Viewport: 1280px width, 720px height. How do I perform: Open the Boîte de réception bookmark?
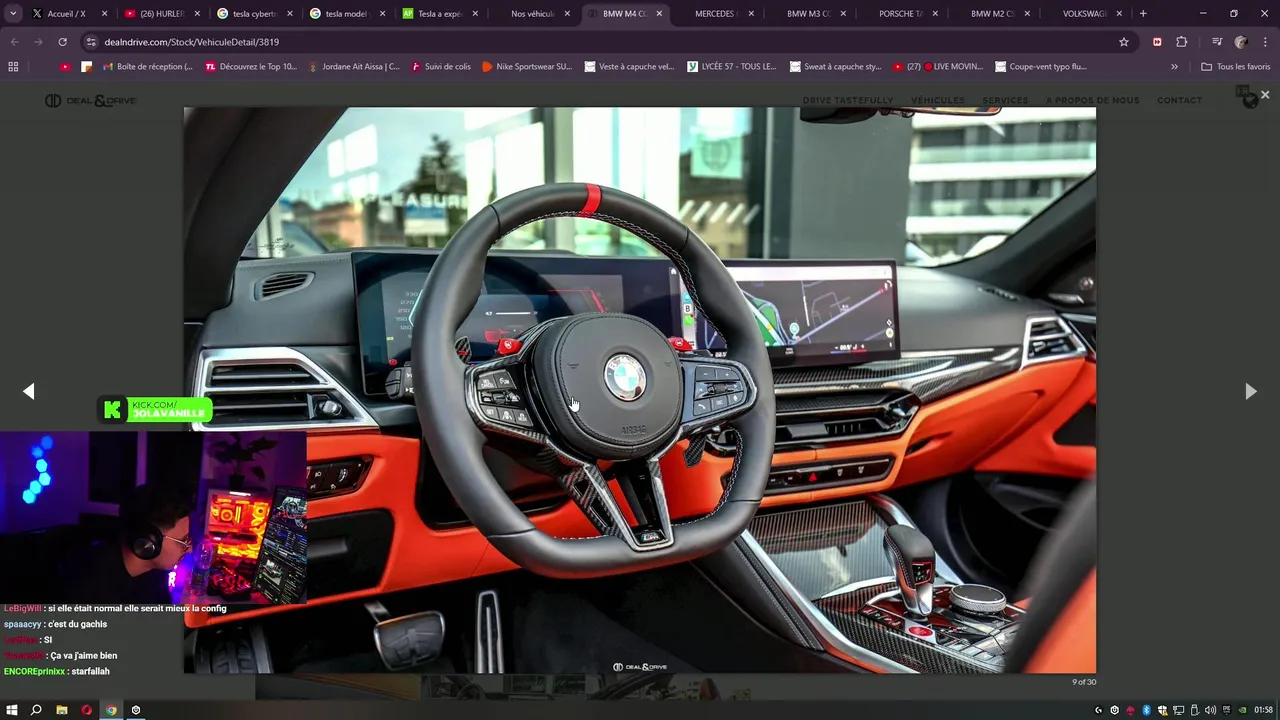click(x=148, y=66)
